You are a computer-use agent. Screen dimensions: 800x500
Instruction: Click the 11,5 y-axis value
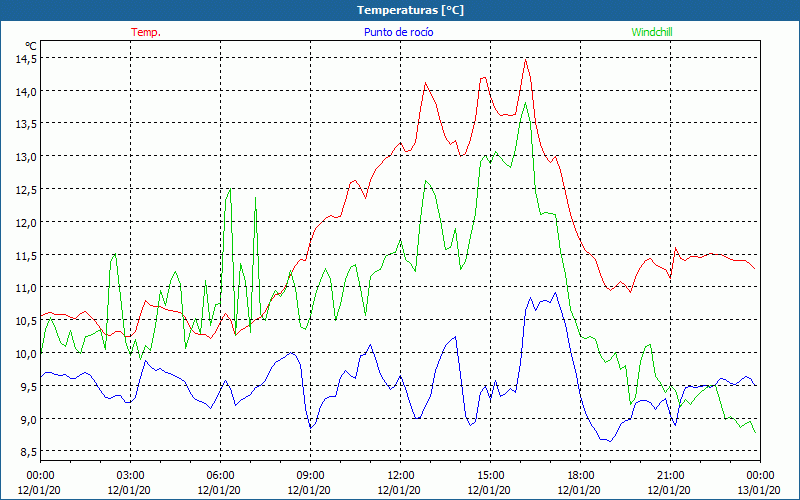(26, 255)
